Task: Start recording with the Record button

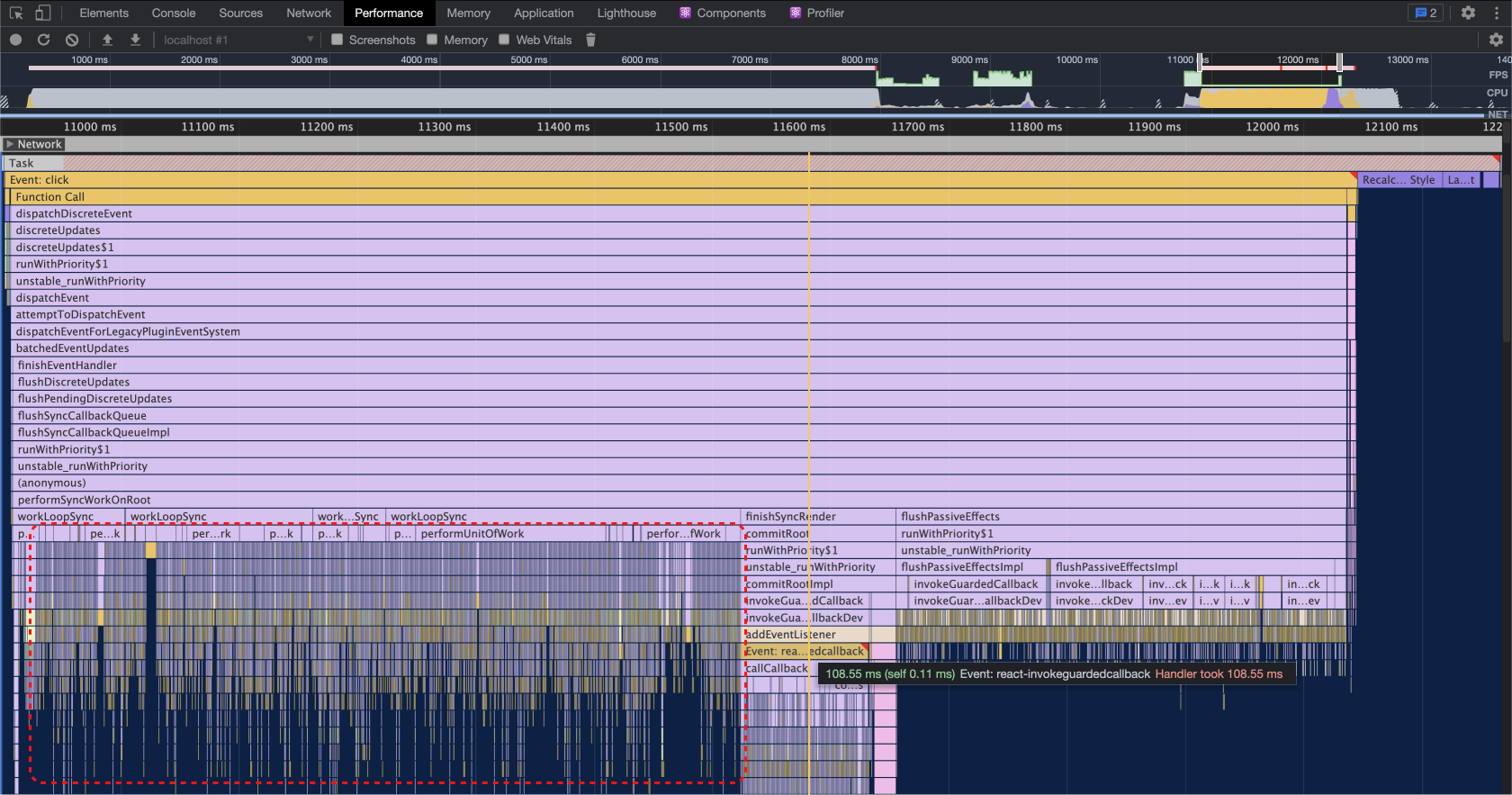Action: click(x=15, y=40)
